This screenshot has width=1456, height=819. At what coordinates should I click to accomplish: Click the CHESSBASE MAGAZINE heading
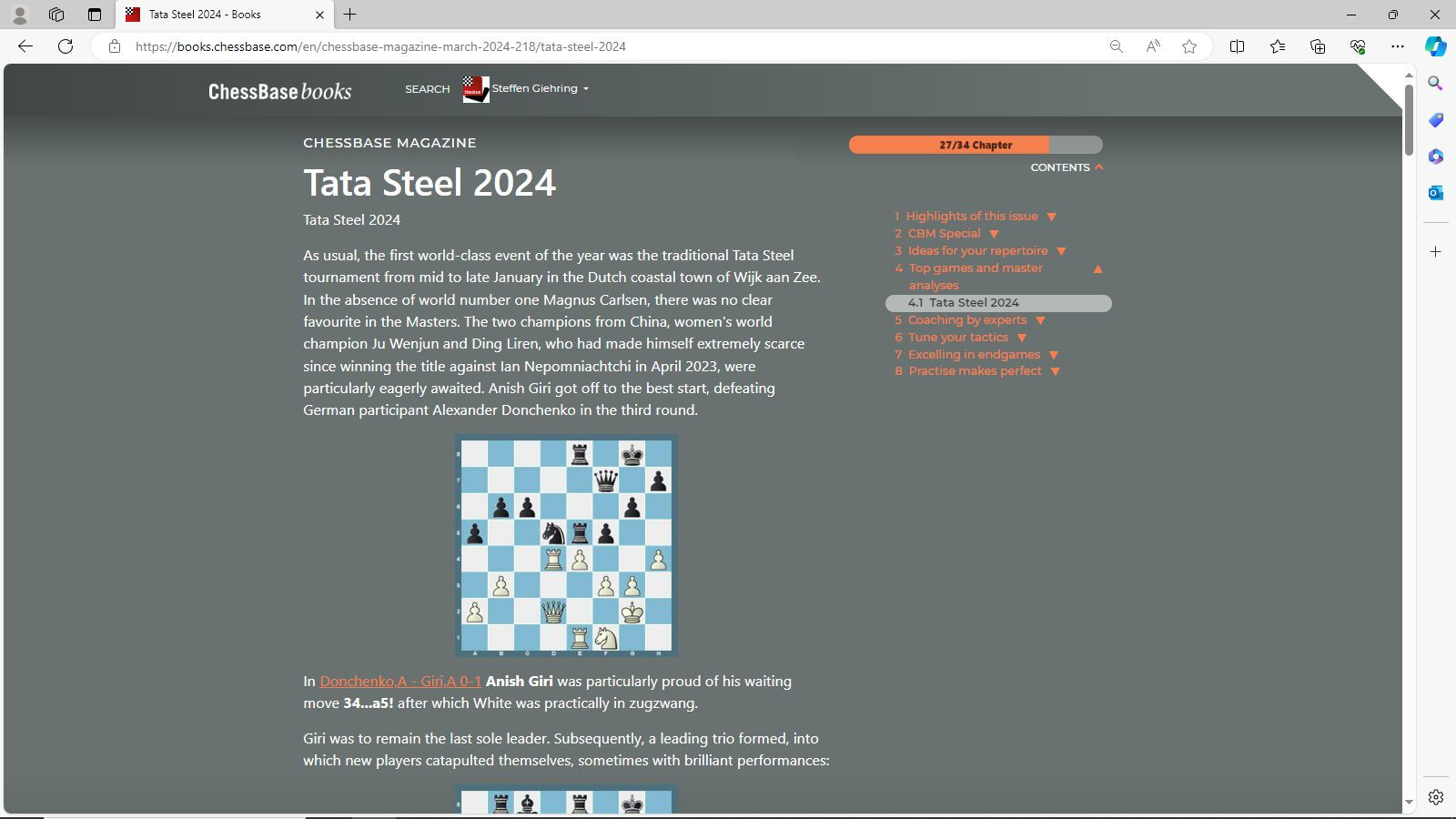tap(389, 143)
